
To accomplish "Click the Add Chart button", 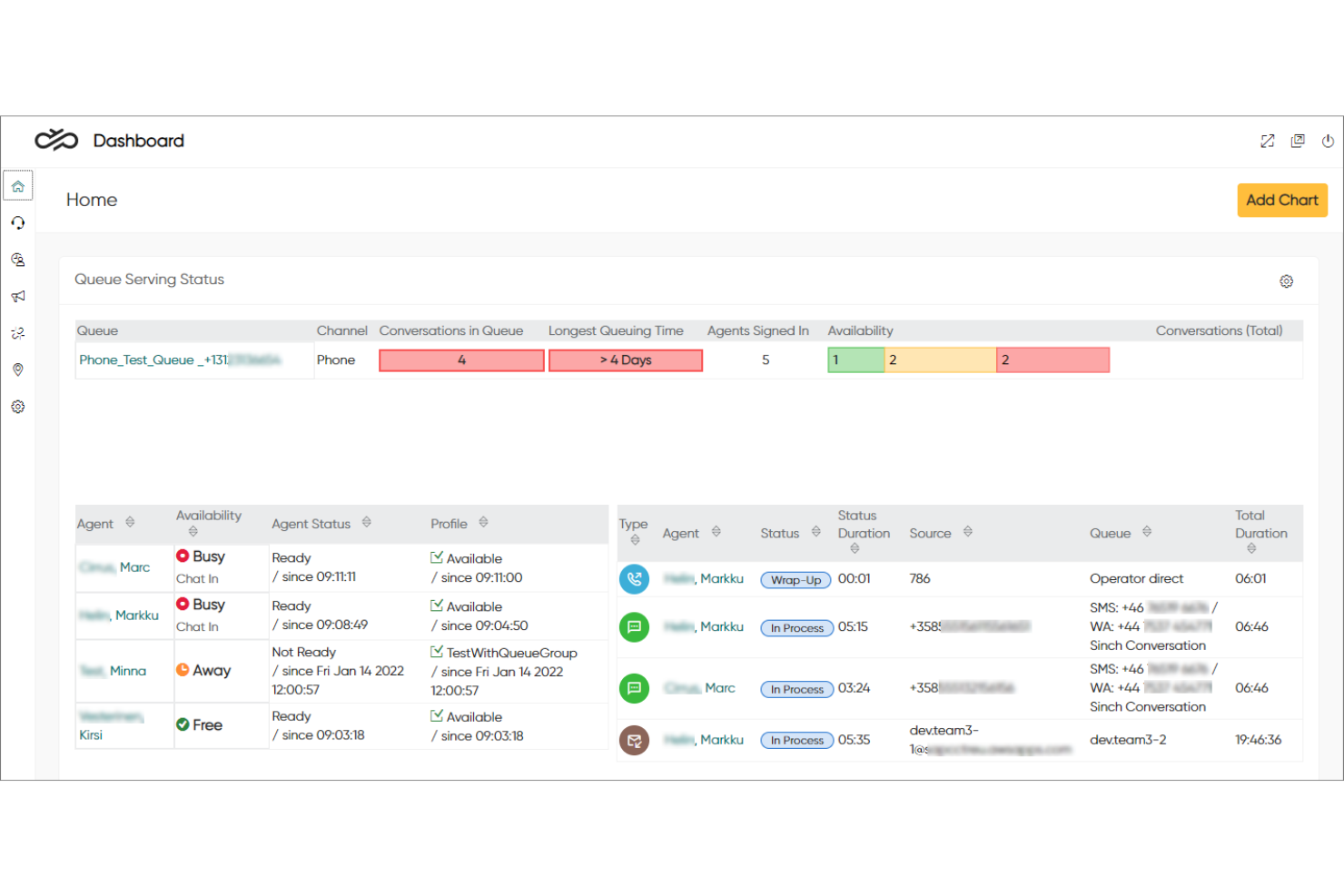I will (x=1282, y=200).
